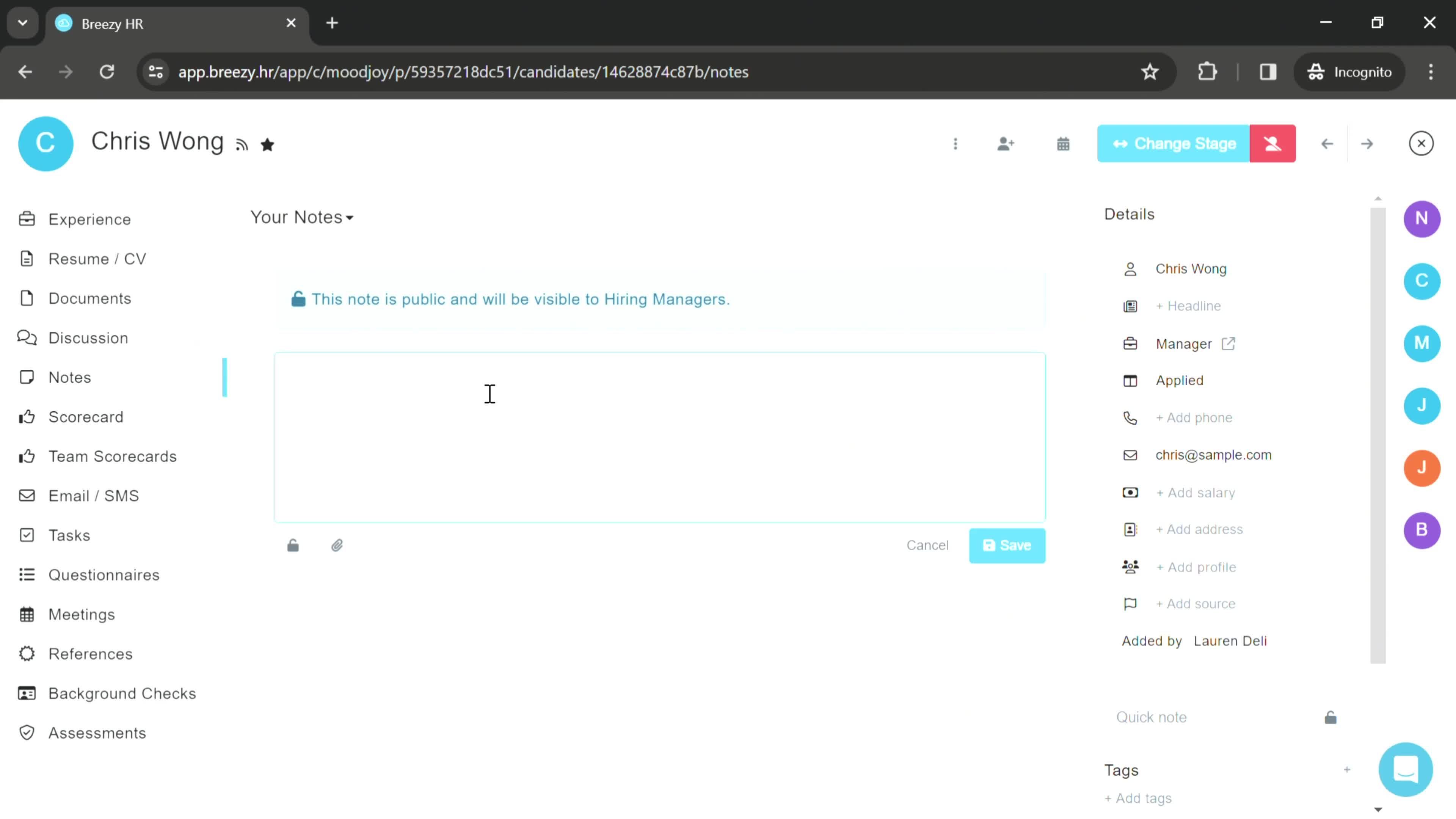Click the Manager external link expander
The height and width of the screenshot is (819, 1456).
(1229, 343)
